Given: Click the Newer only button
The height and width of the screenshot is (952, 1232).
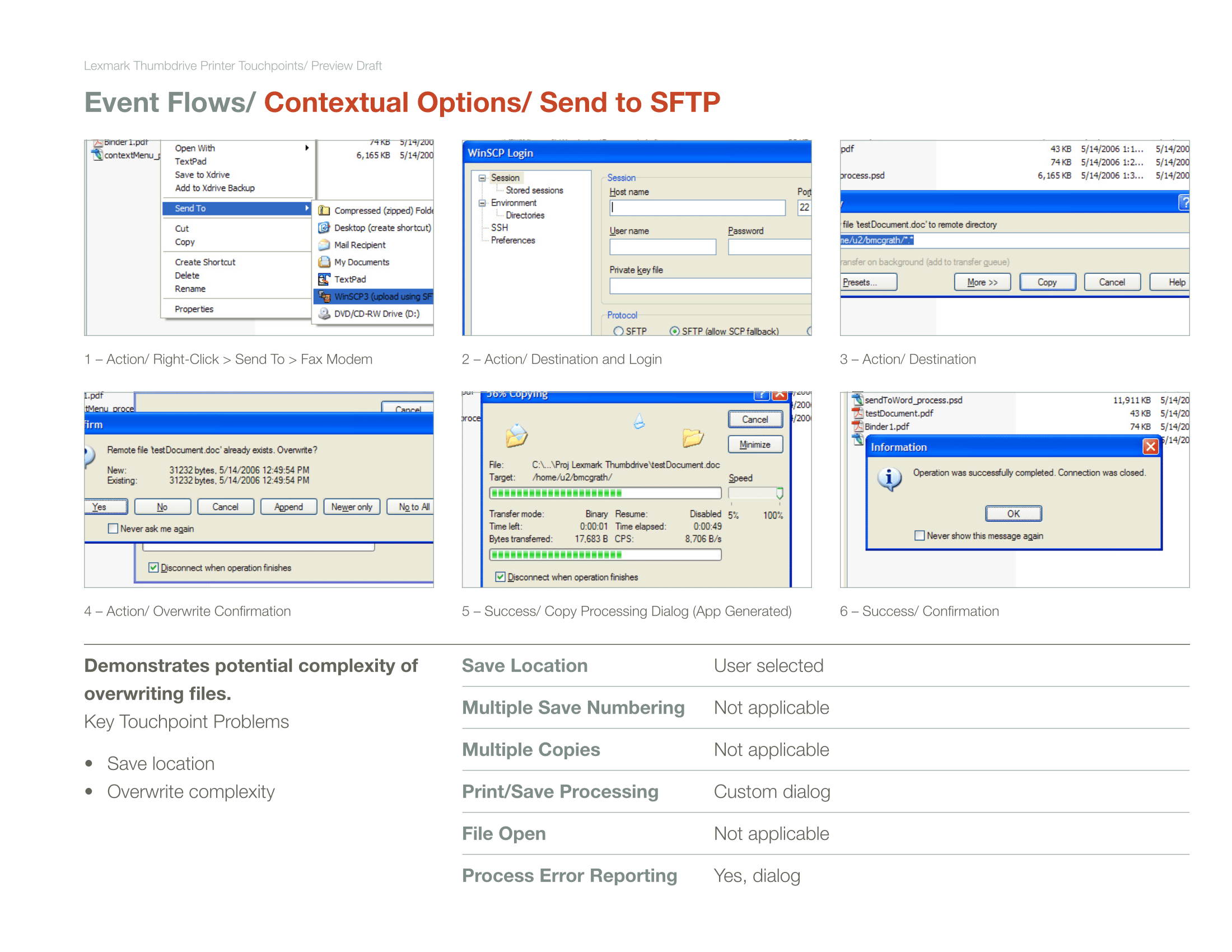Looking at the screenshot, I should [x=352, y=506].
